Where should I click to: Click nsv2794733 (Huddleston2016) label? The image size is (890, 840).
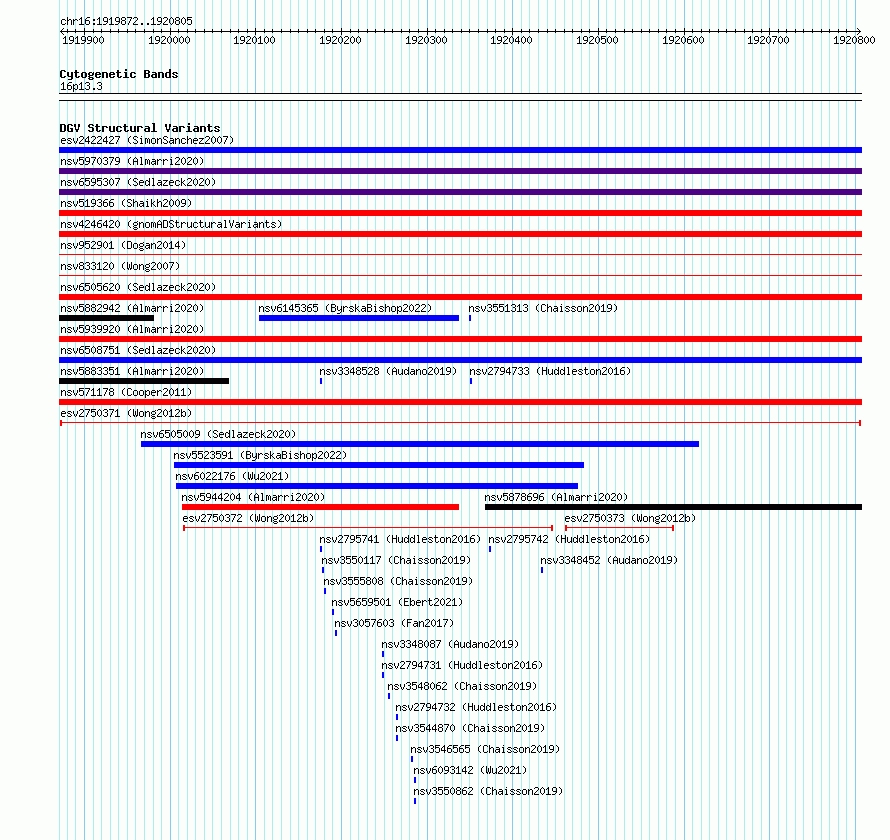coord(550,371)
